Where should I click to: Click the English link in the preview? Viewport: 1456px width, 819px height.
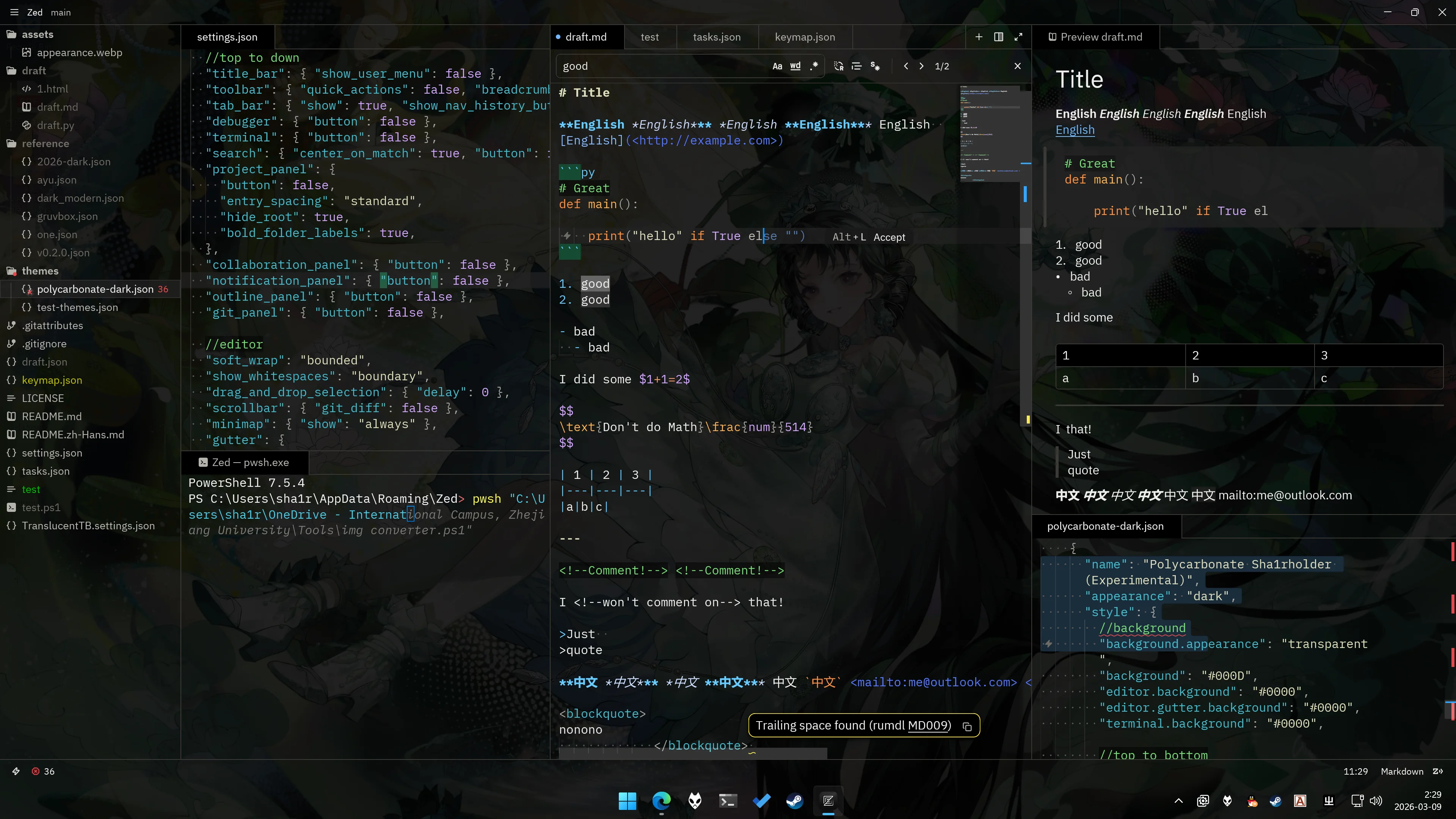pyautogui.click(x=1075, y=130)
